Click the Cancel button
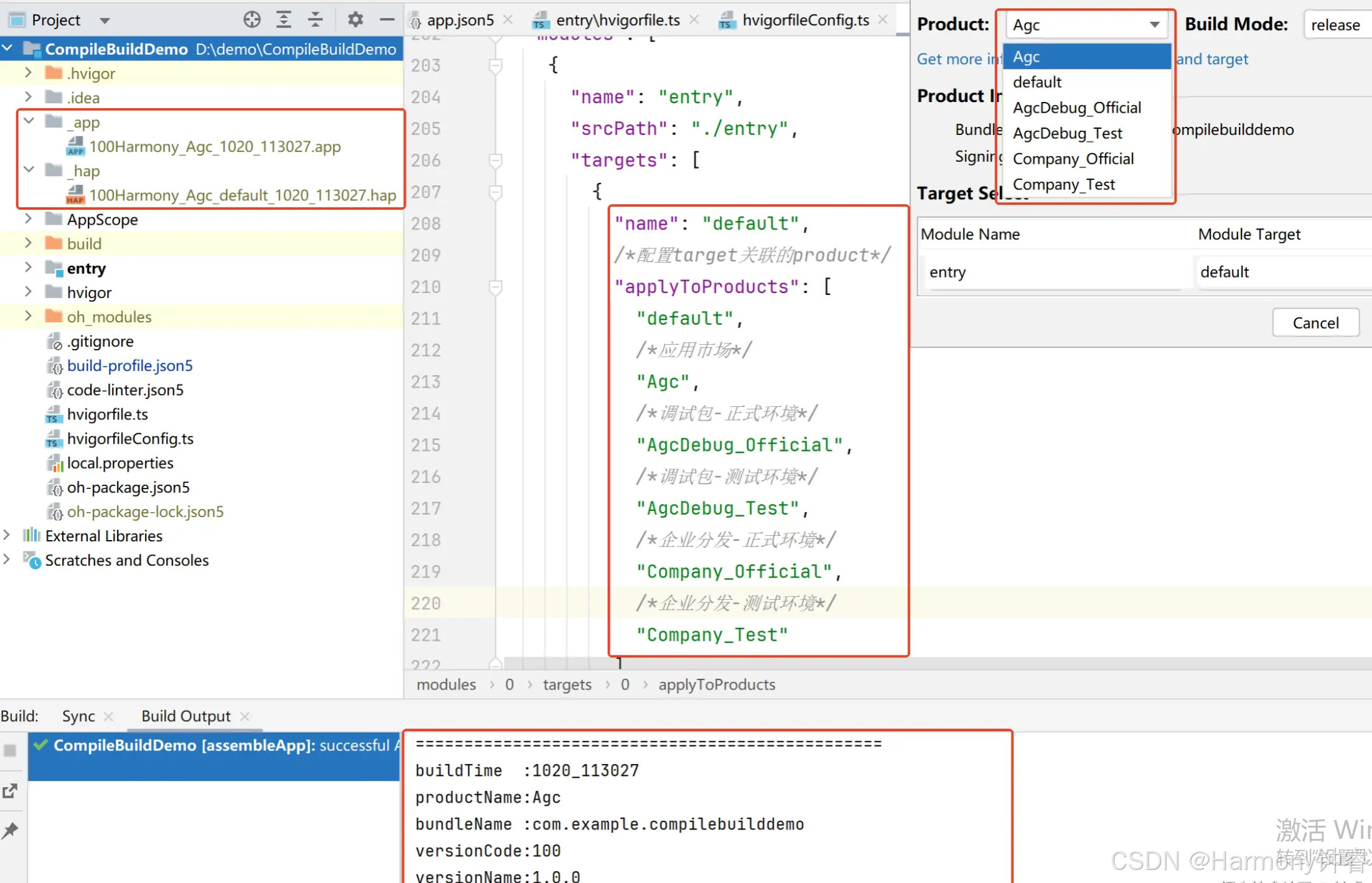The width and height of the screenshot is (1372, 883). pos(1315,323)
